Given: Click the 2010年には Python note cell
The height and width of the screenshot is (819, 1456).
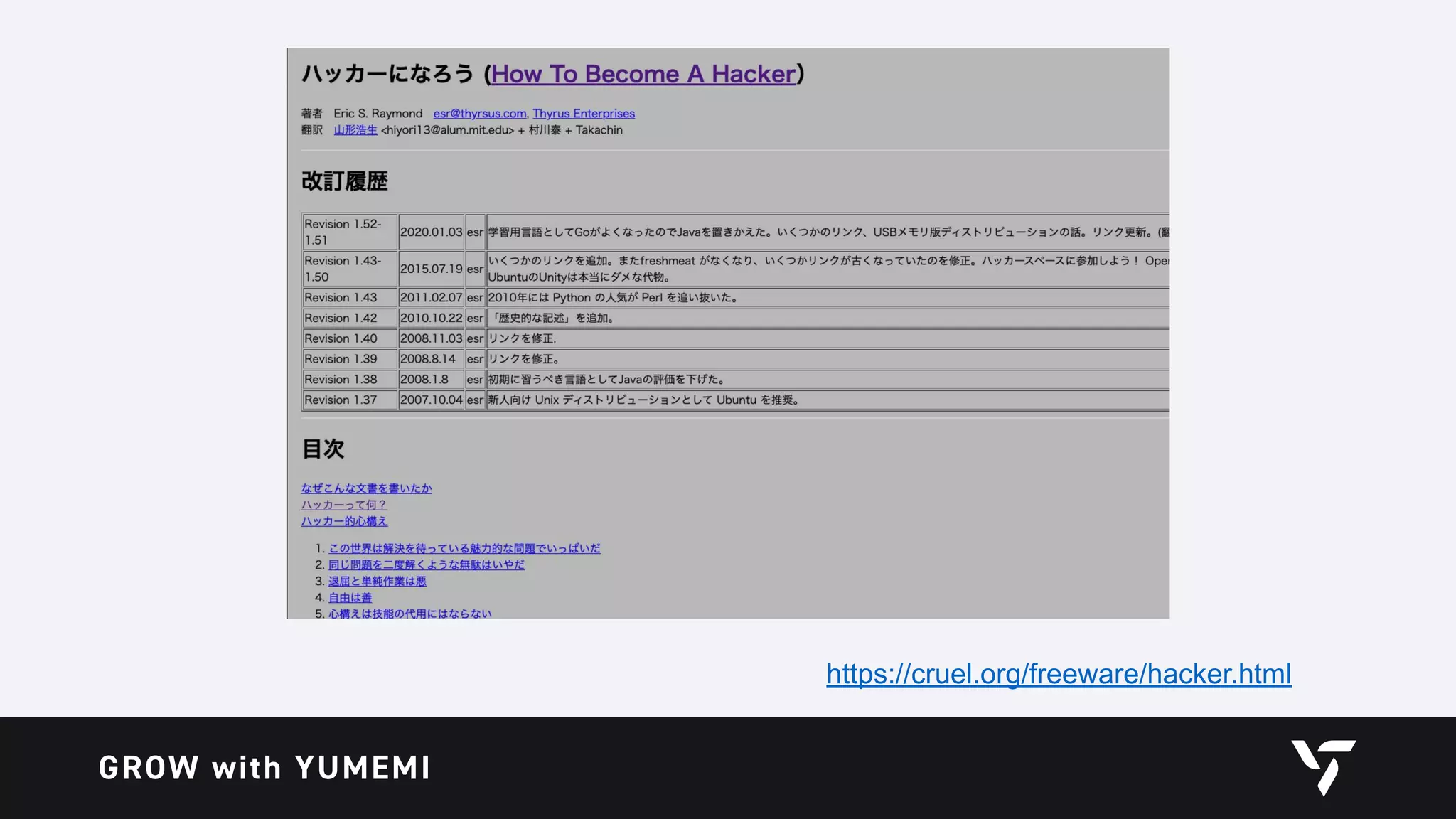Looking at the screenshot, I should [x=828, y=297].
